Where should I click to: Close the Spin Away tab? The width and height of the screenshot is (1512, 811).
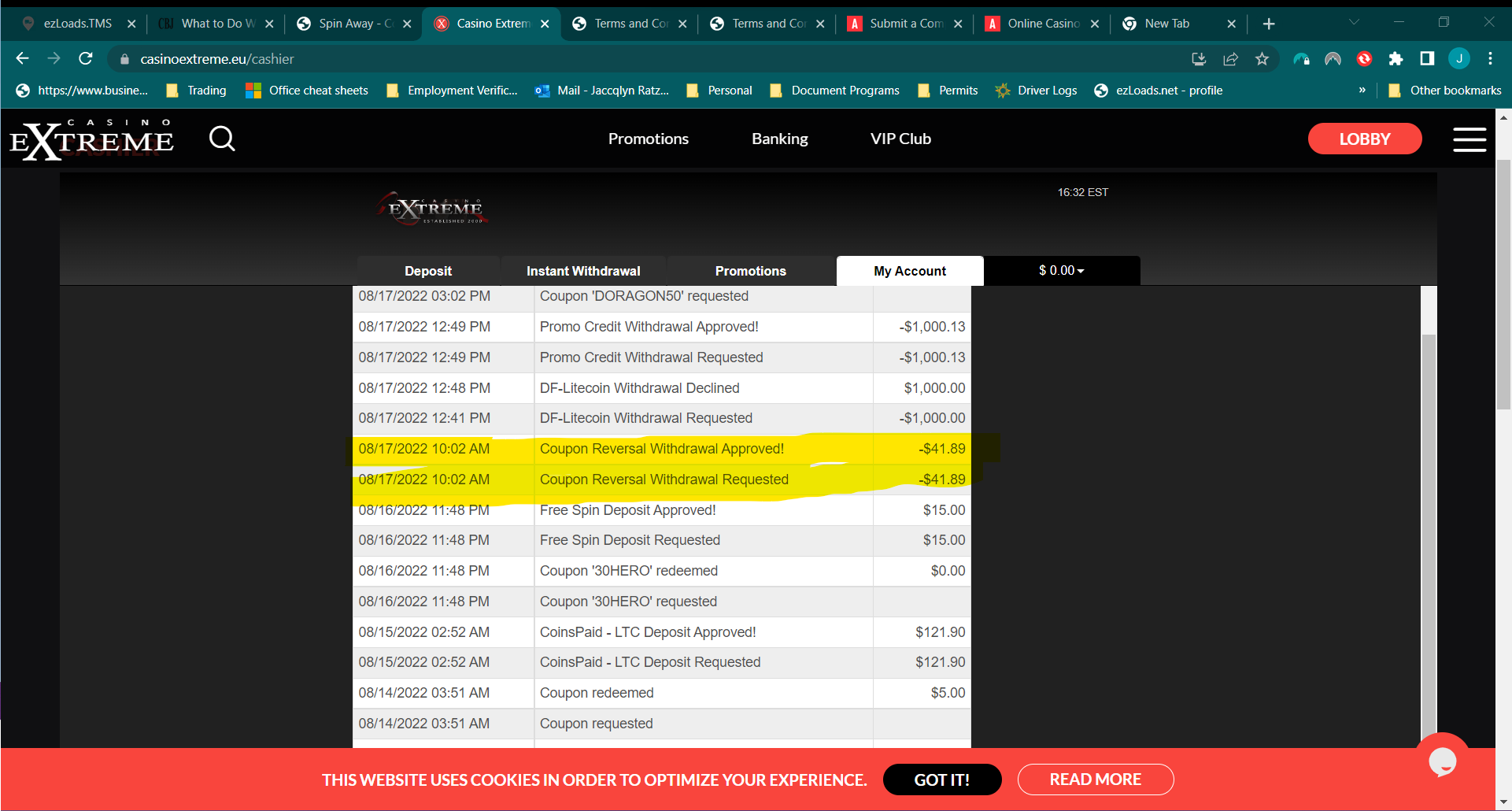pyautogui.click(x=407, y=24)
